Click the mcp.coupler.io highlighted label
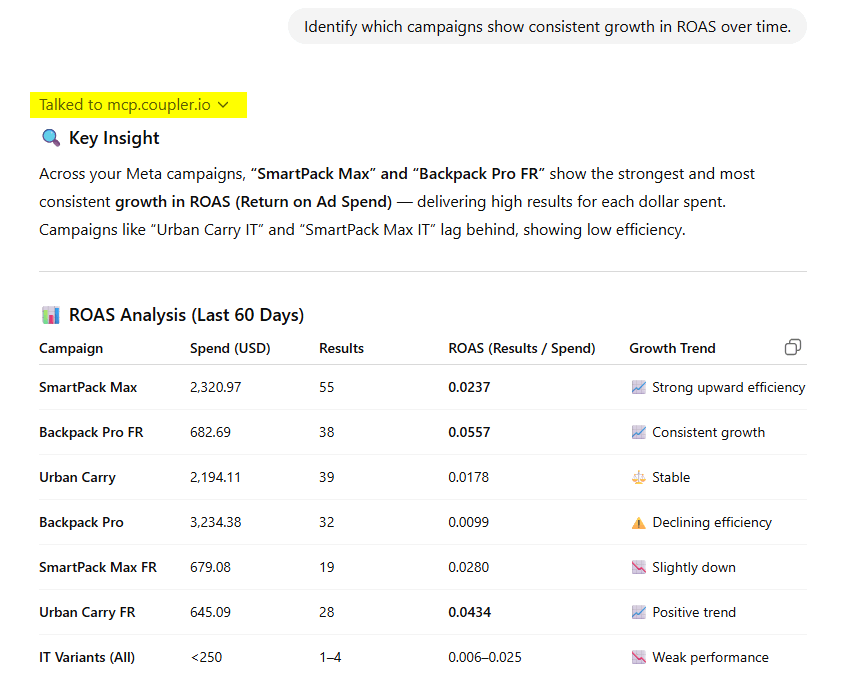The height and width of the screenshot is (687, 865). pyautogui.click(x=138, y=104)
